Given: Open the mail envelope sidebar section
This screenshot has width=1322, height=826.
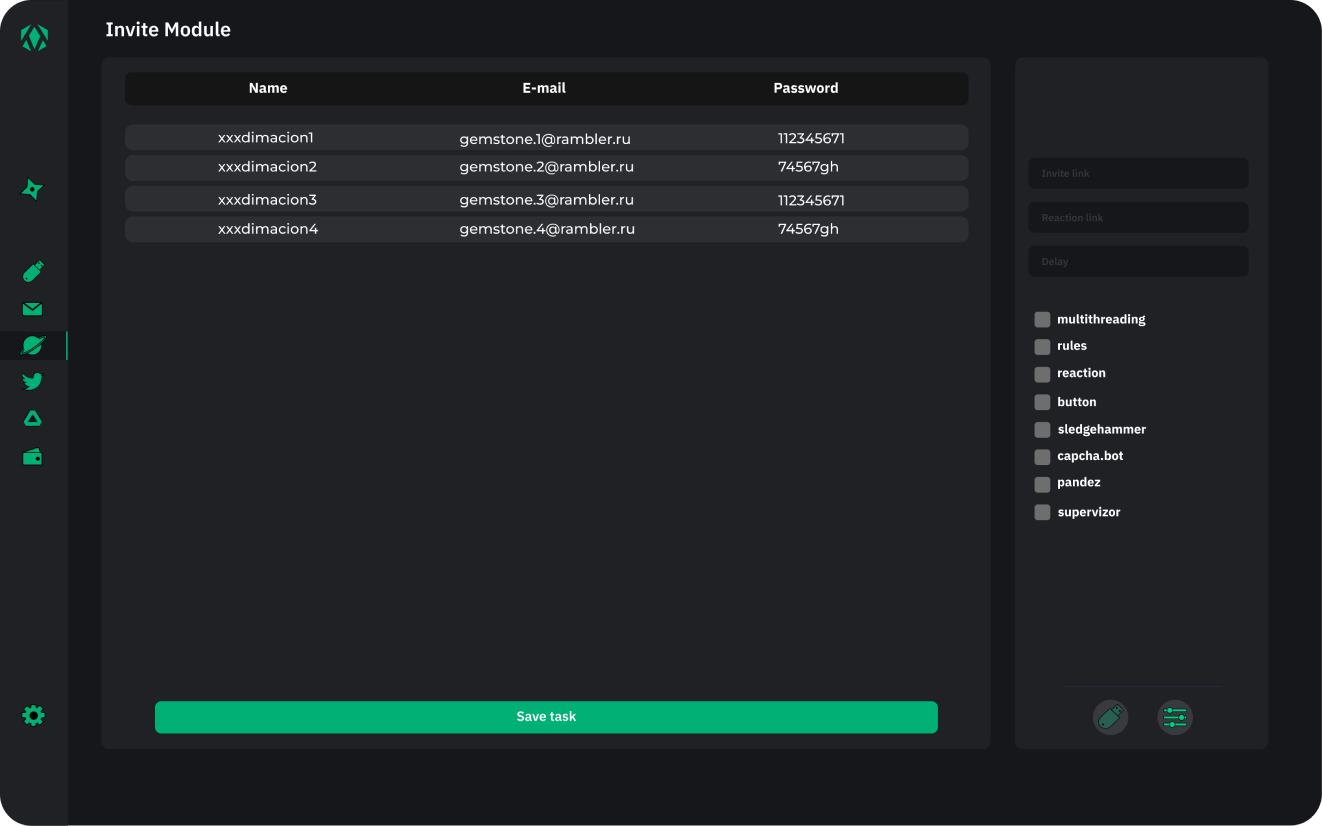Looking at the screenshot, I should tap(32, 310).
